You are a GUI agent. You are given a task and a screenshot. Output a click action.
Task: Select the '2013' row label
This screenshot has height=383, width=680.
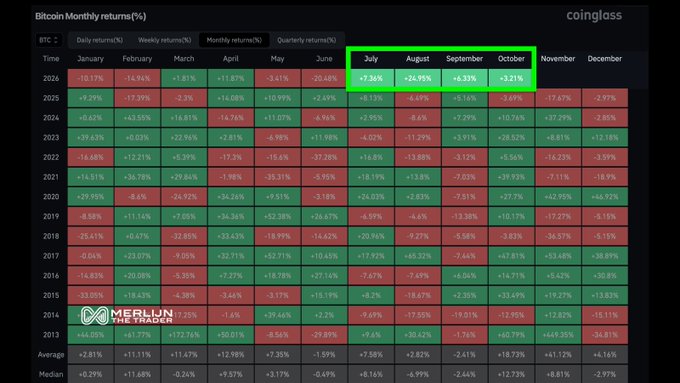pos(51,335)
